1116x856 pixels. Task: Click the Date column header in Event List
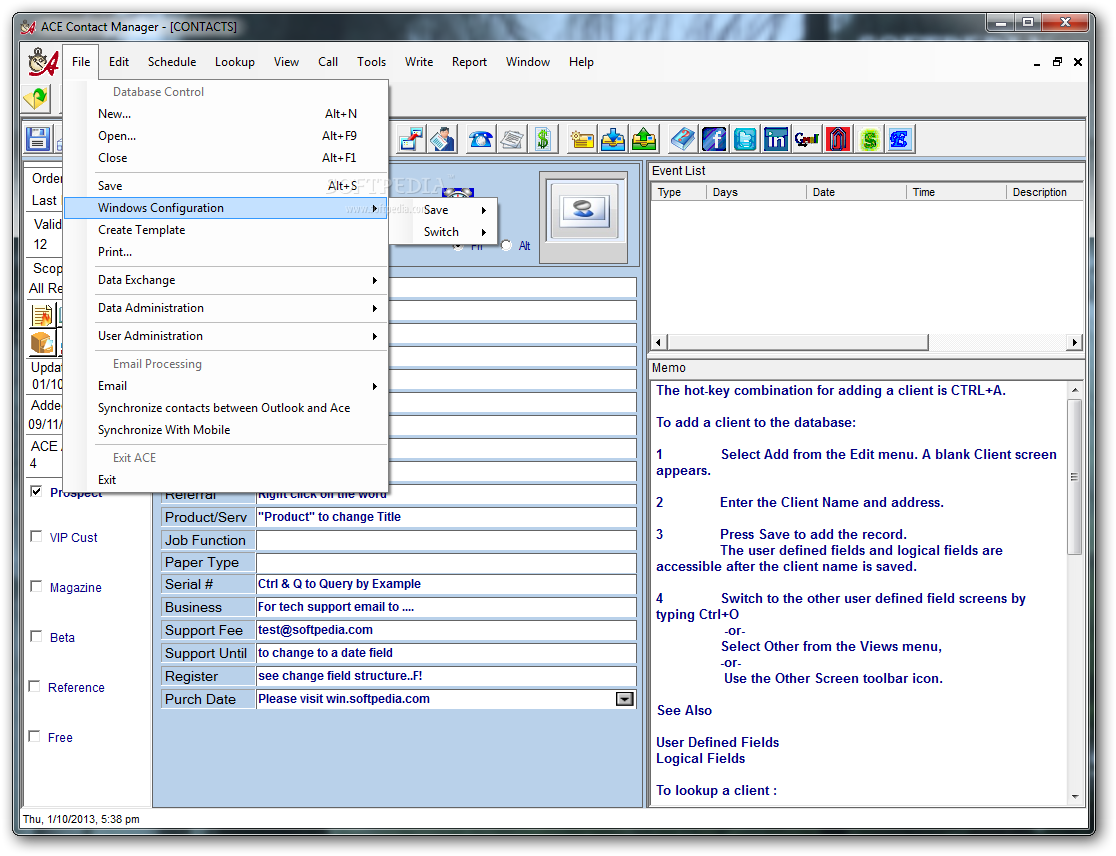856,192
